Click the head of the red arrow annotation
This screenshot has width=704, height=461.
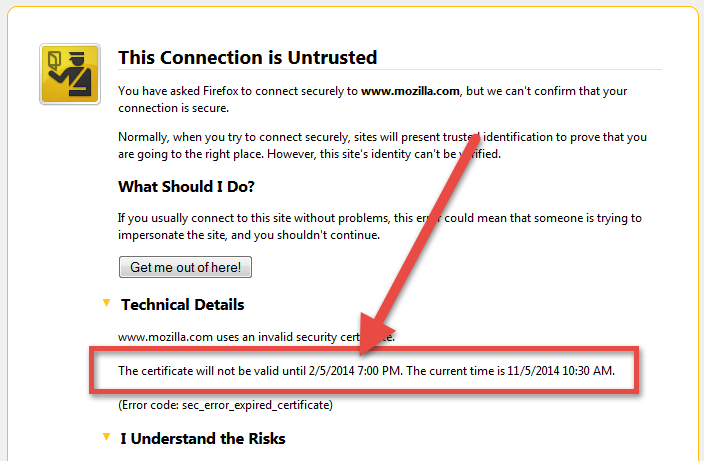click(x=374, y=334)
